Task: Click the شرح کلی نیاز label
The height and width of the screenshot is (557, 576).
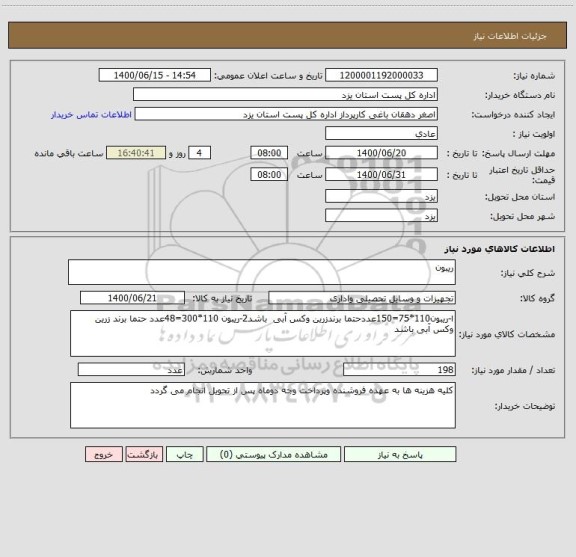Action: pos(528,273)
